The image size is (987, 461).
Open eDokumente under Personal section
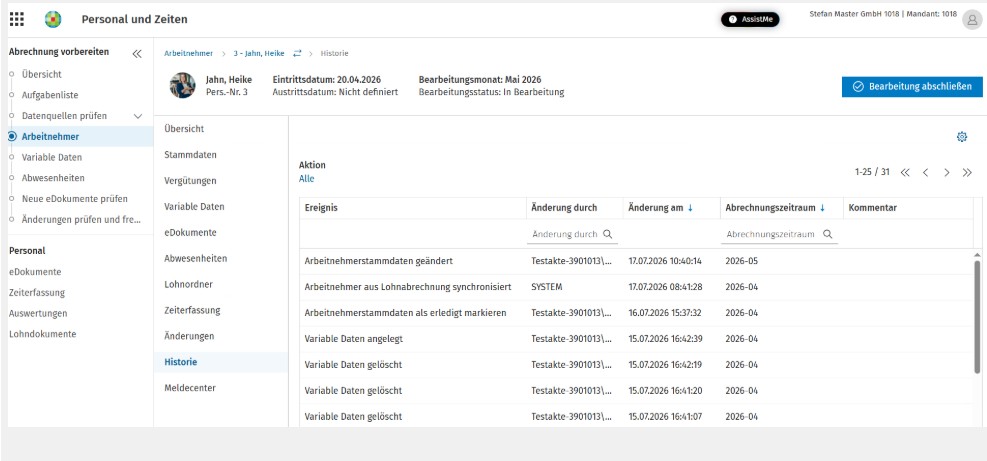35,272
